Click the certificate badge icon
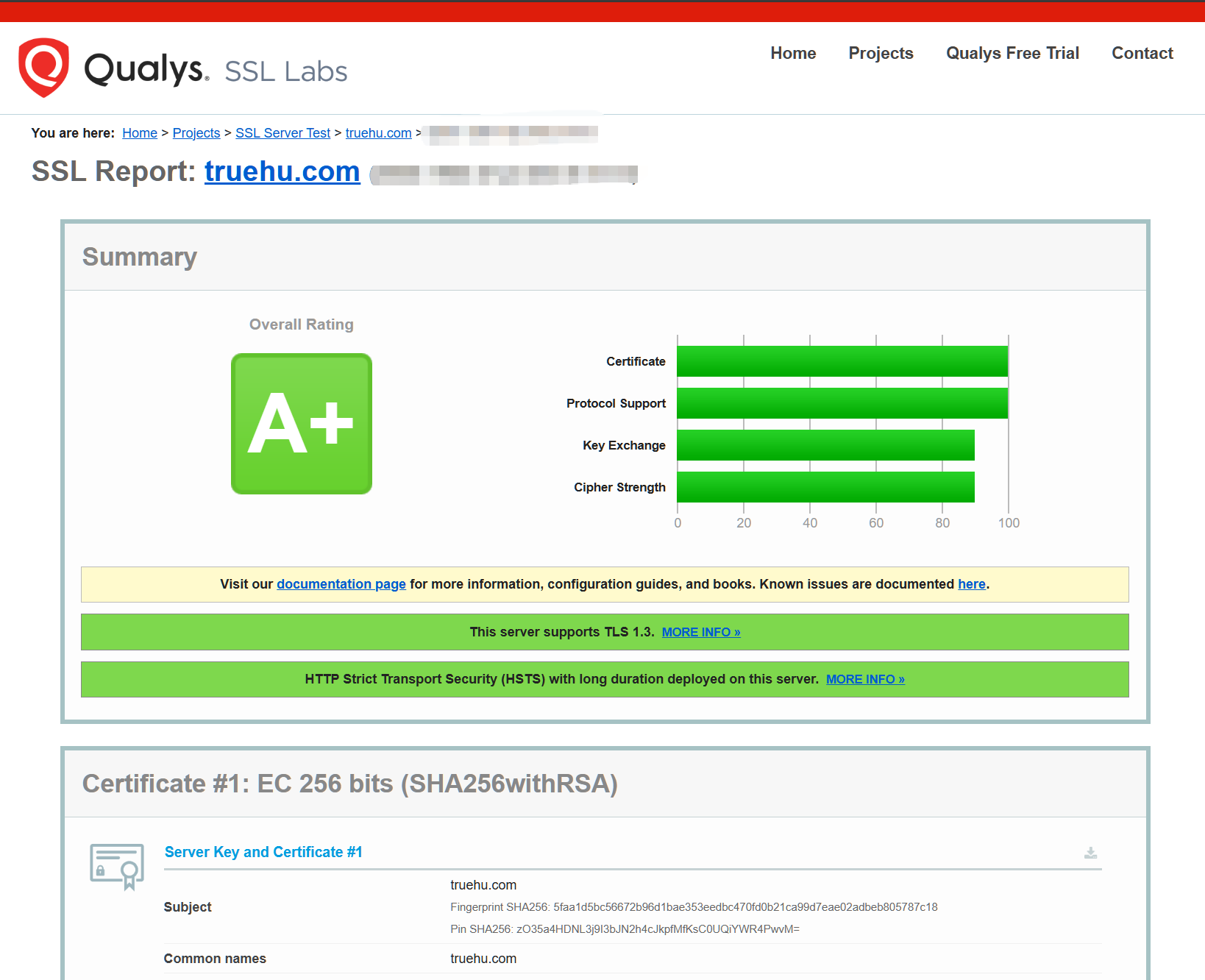 [117, 866]
